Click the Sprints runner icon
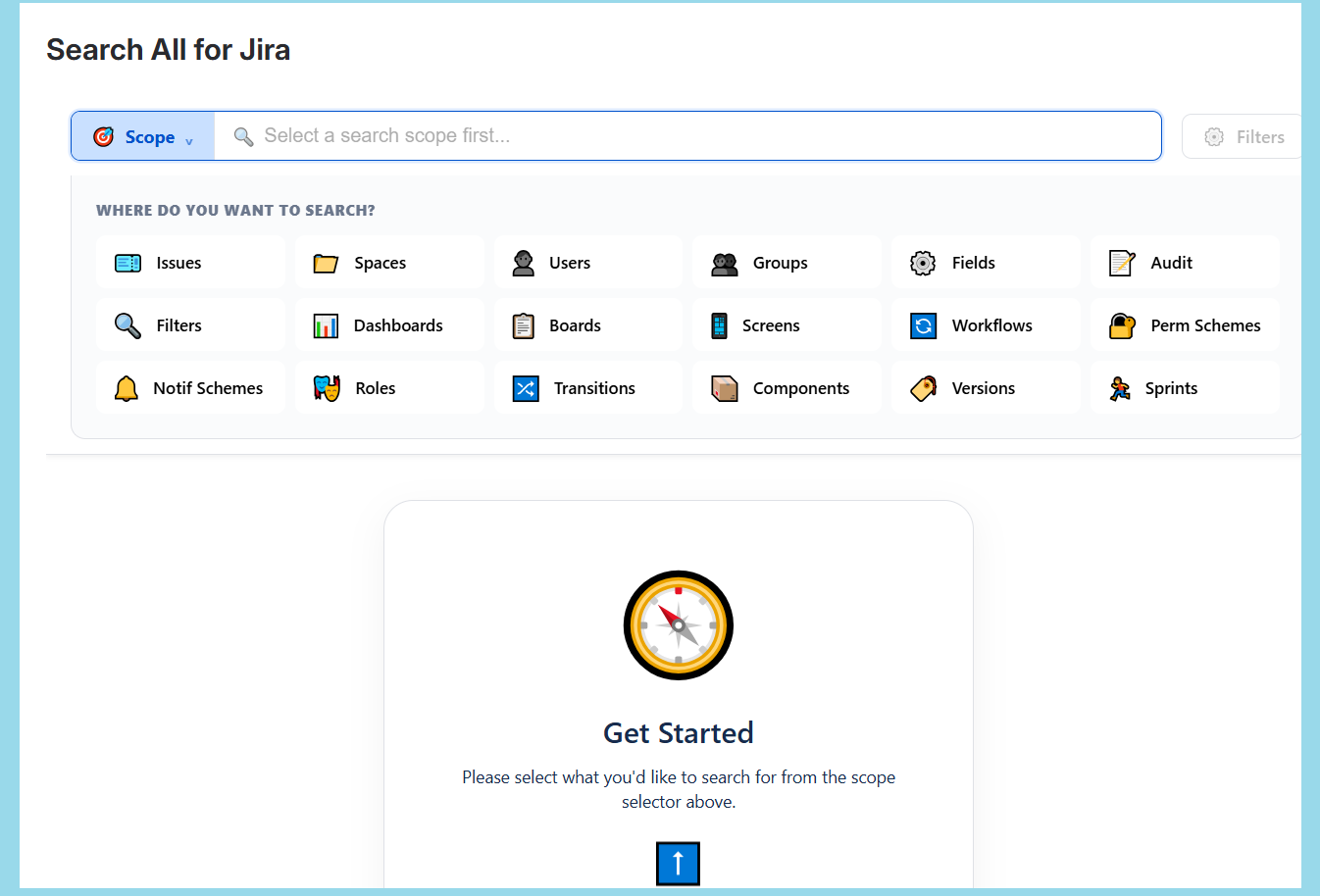This screenshot has height=896, width=1320. click(1120, 388)
